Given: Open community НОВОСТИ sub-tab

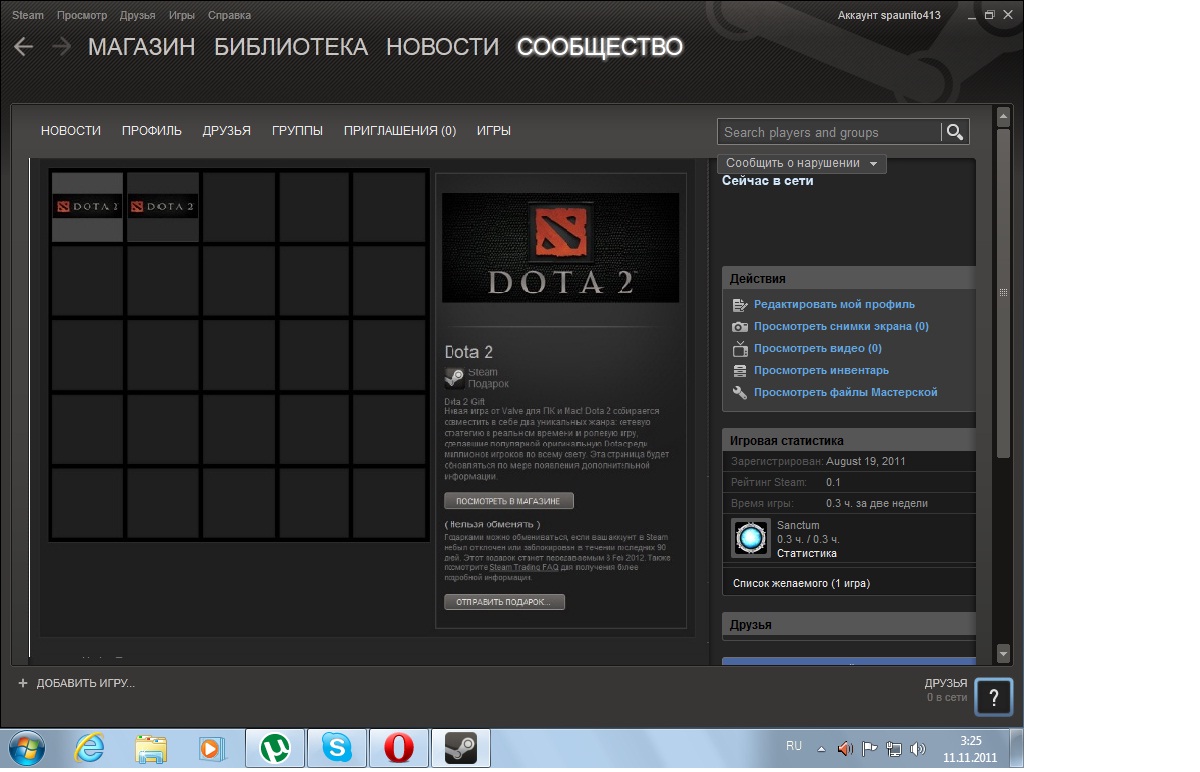Looking at the screenshot, I should click(71, 131).
